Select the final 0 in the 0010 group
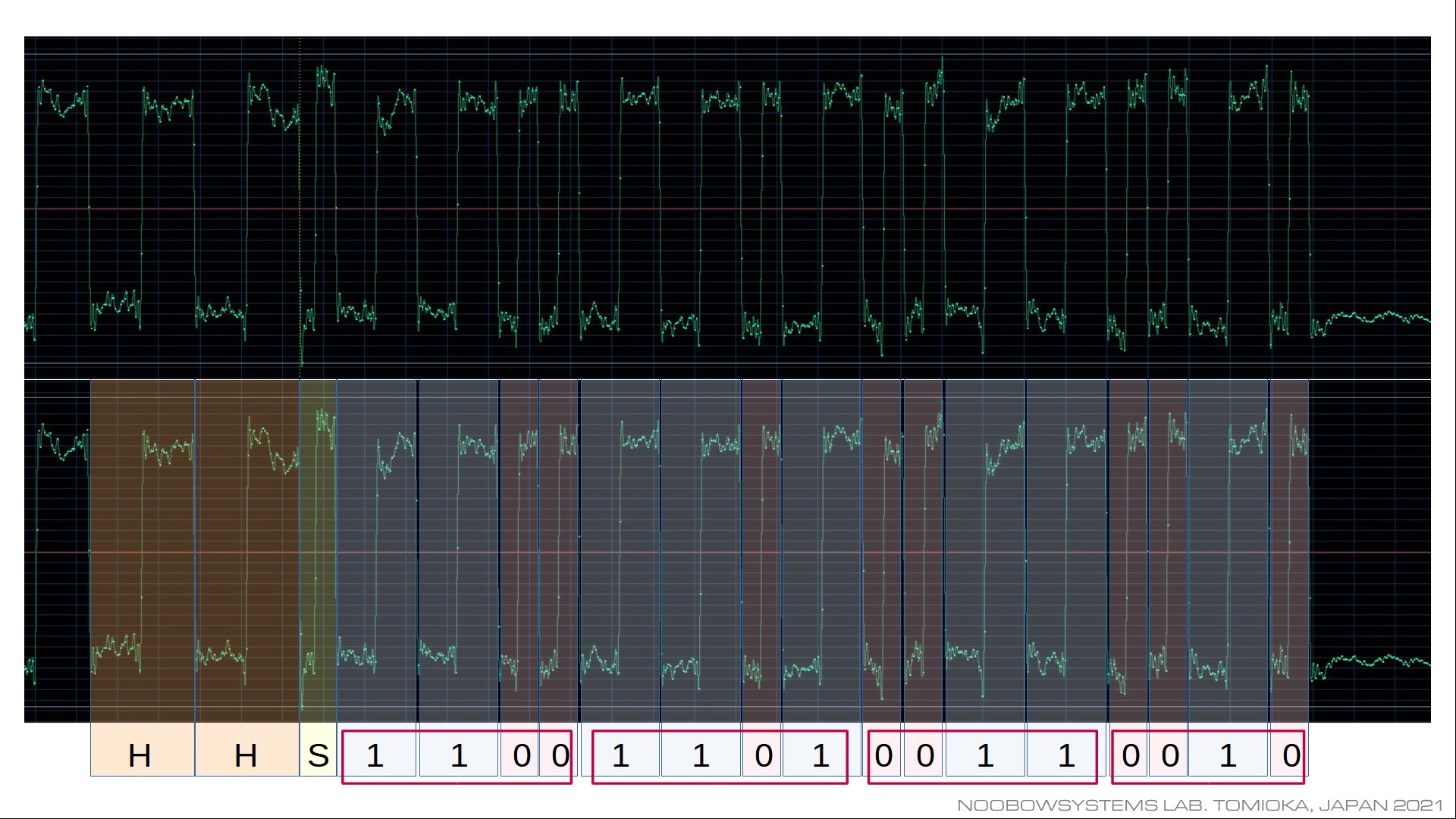The height and width of the screenshot is (819, 1456). coord(1289,749)
